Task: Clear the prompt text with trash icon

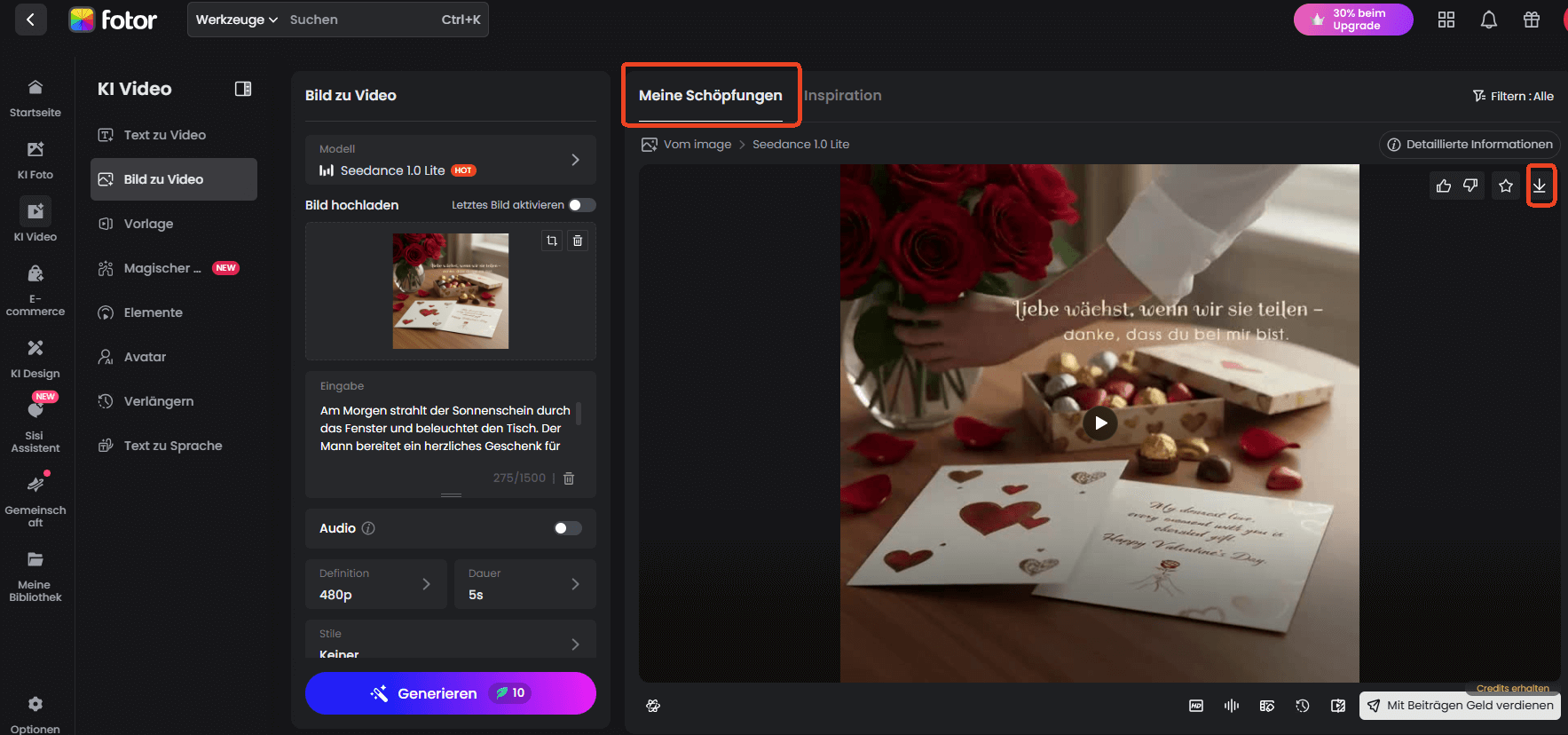Action: tap(569, 478)
